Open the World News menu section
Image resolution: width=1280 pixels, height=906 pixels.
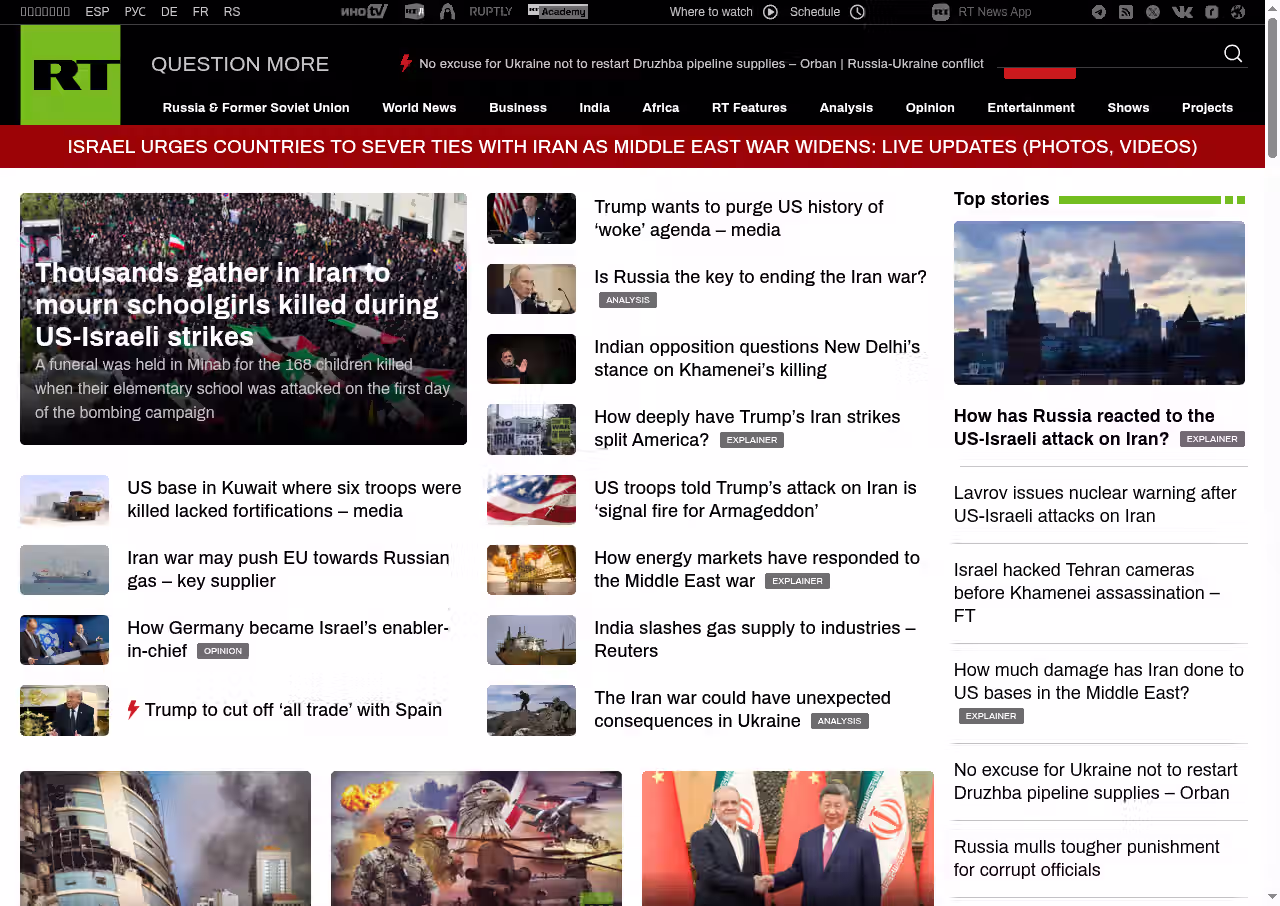[419, 108]
